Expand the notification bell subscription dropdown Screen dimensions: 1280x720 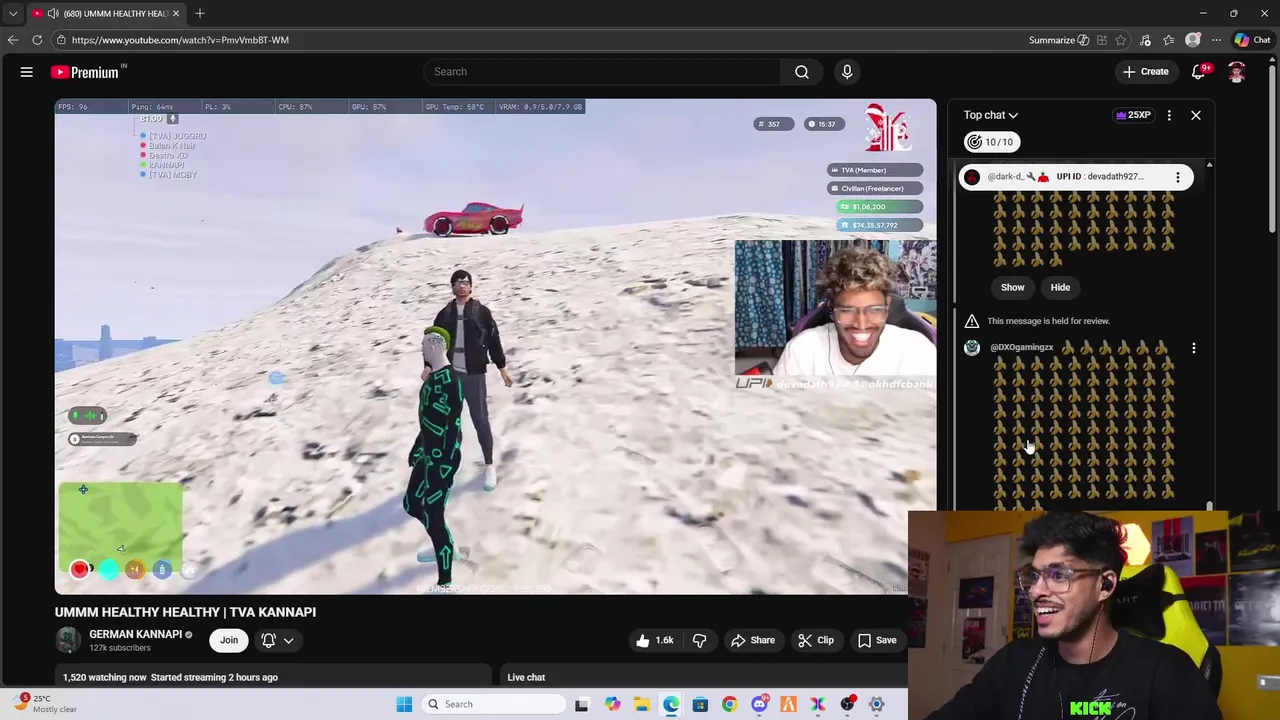(278, 640)
